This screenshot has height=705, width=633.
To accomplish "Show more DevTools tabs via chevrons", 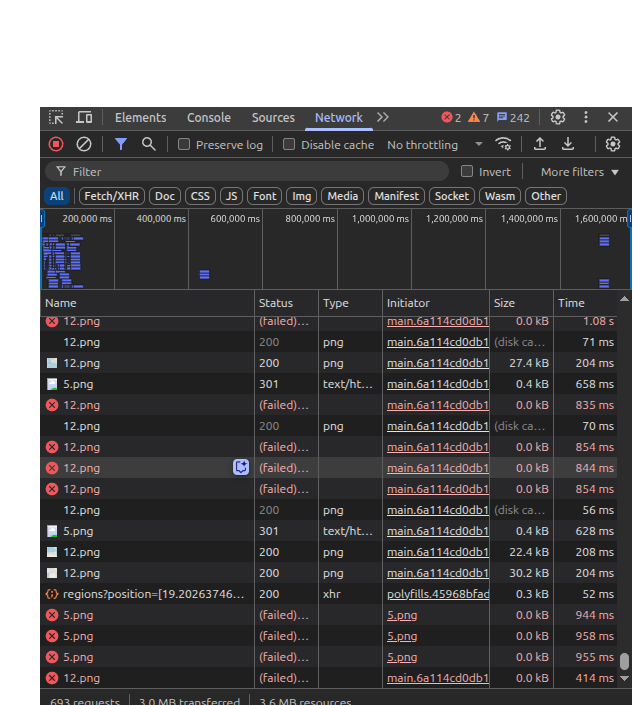I will [382, 118].
